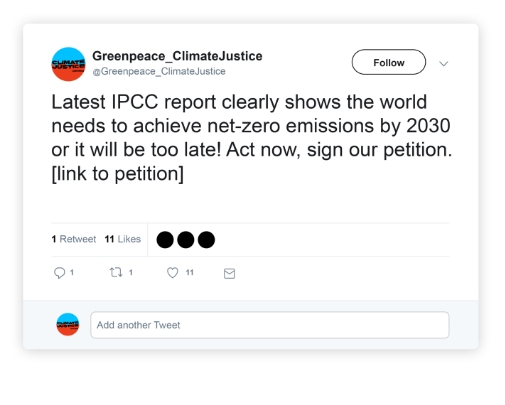
Task: Open the Greenpeace_ClimateJustice profile avatar
Action: (68, 64)
